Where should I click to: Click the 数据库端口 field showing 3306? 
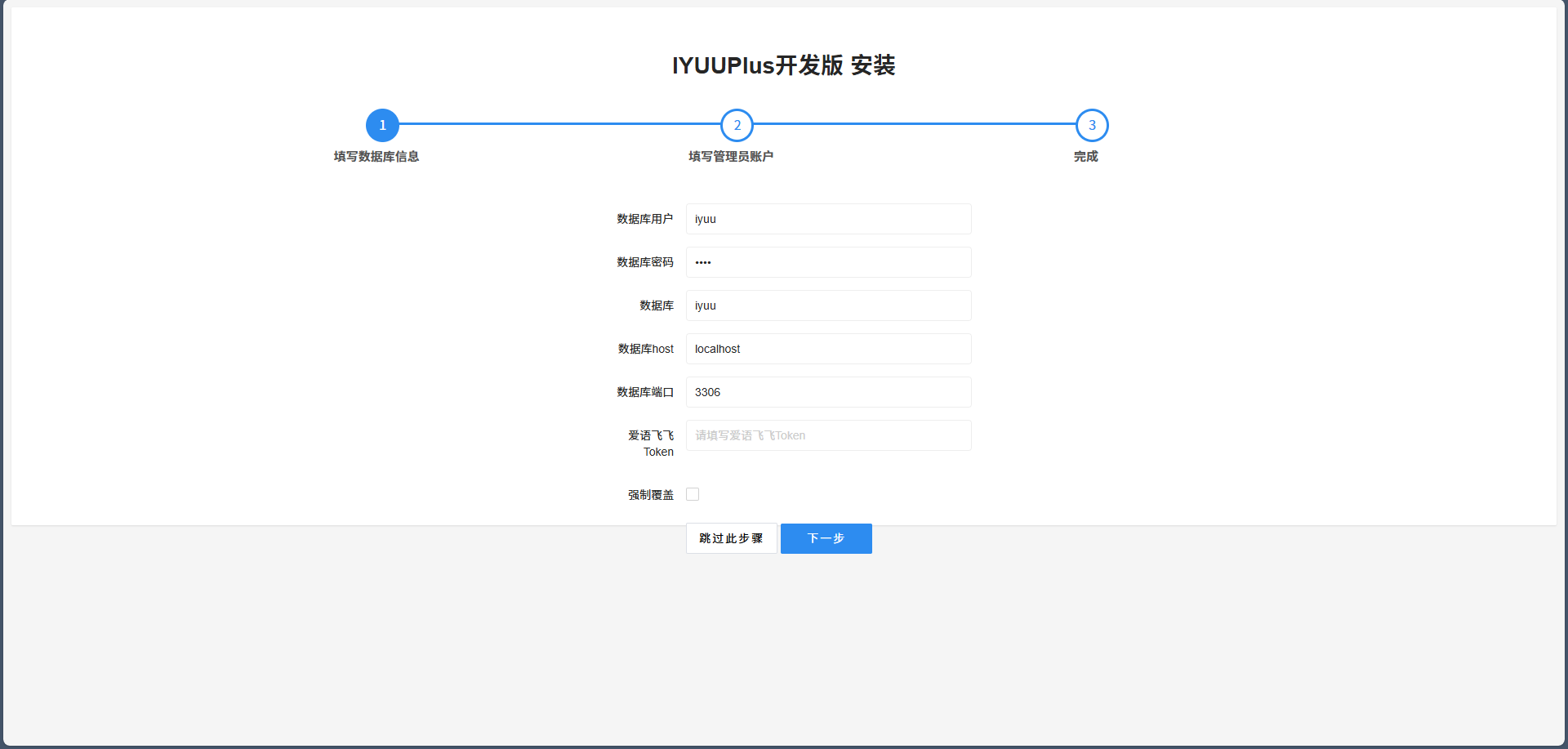click(828, 392)
